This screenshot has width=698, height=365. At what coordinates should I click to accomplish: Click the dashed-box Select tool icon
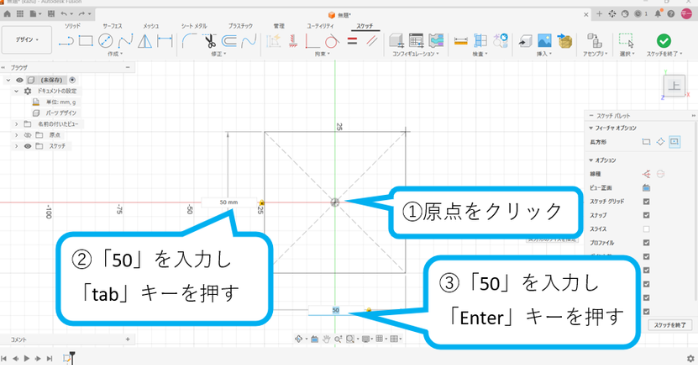click(625, 41)
